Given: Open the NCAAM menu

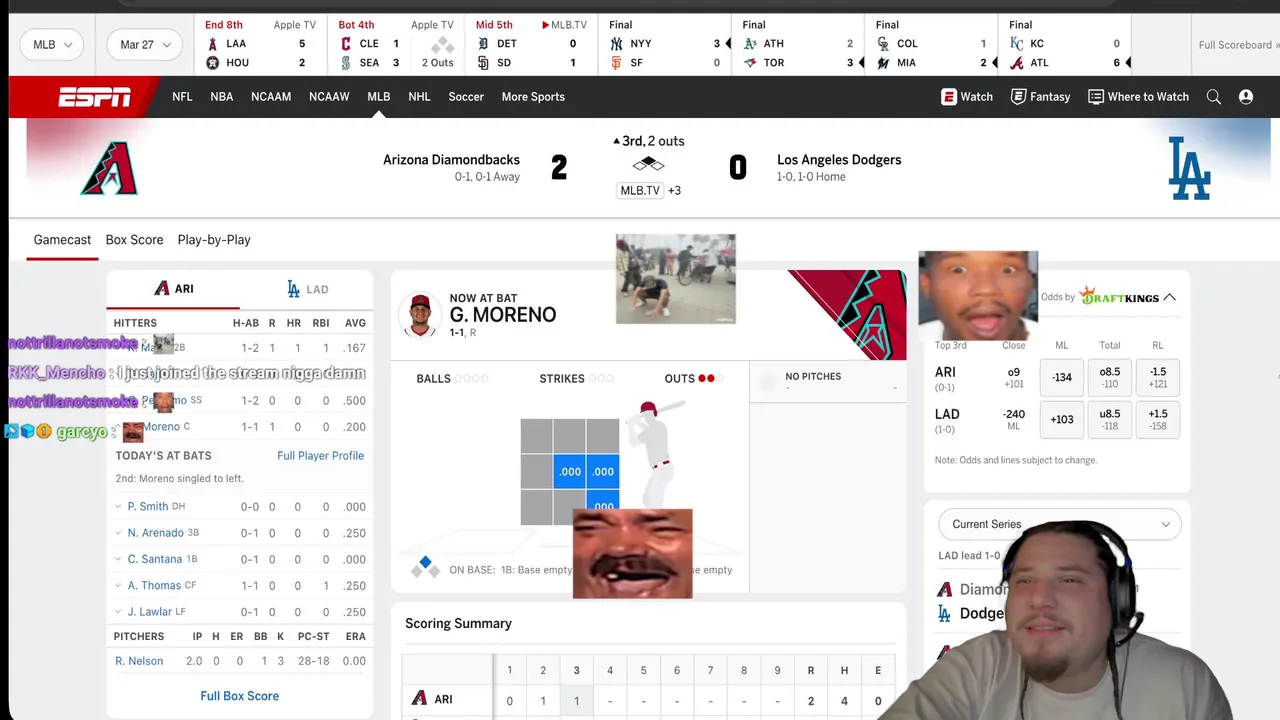Looking at the screenshot, I should [x=271, y=97].
